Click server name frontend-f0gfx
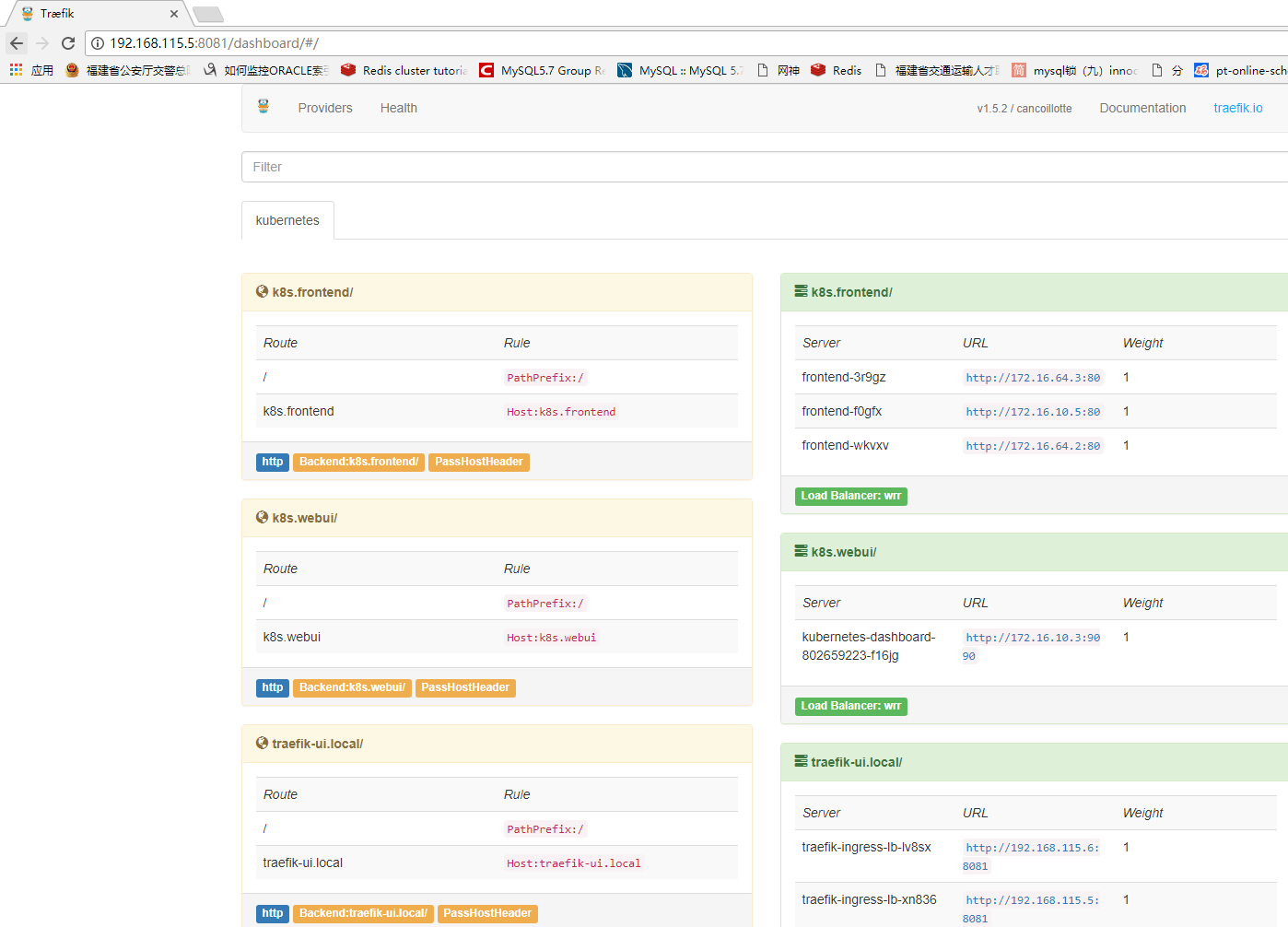 click(842, 412)
